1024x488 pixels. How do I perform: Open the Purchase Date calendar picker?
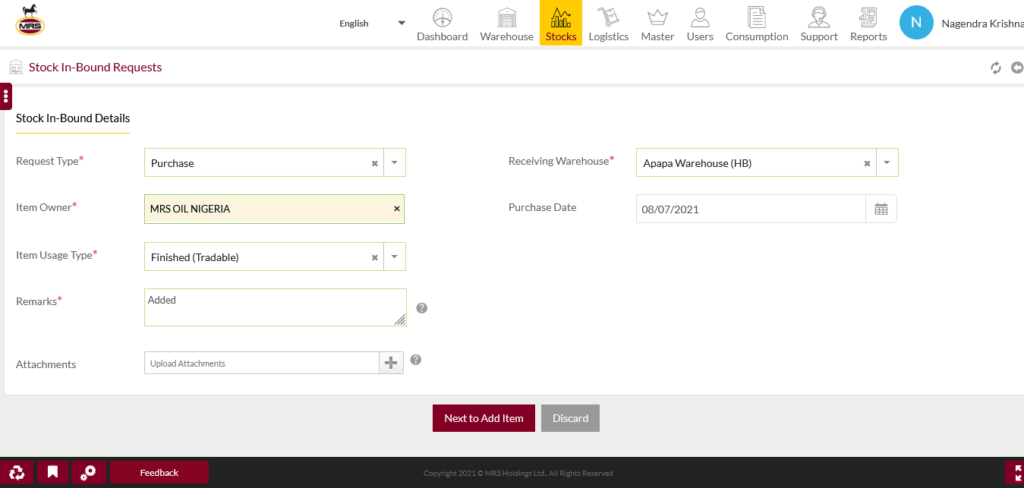[x=881, y=209]
